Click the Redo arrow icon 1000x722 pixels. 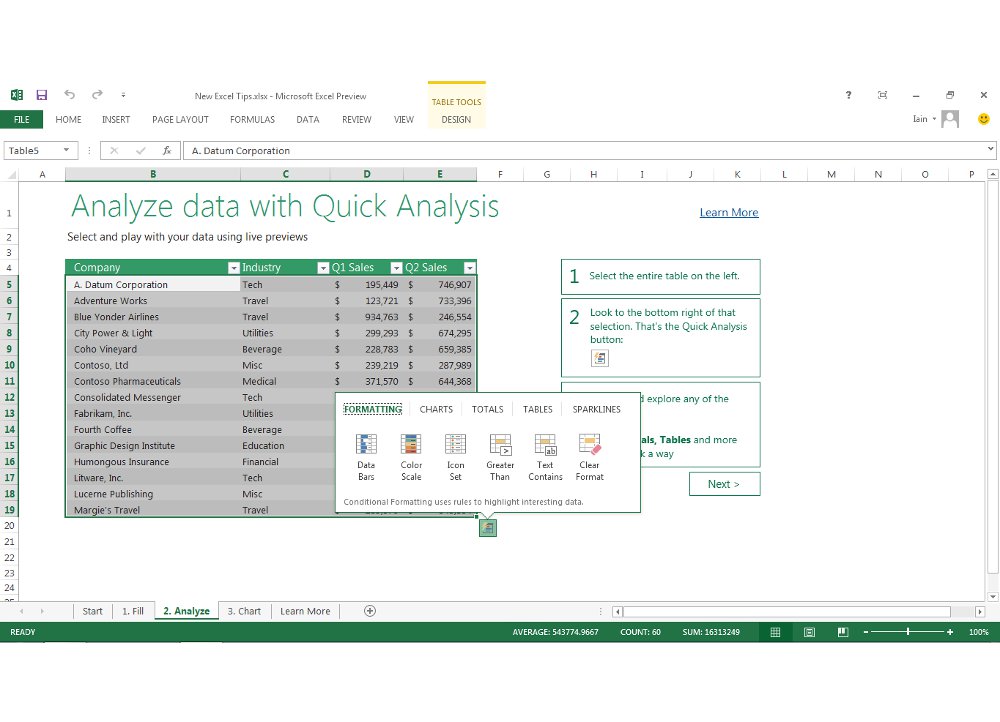[x=97, y=94]
